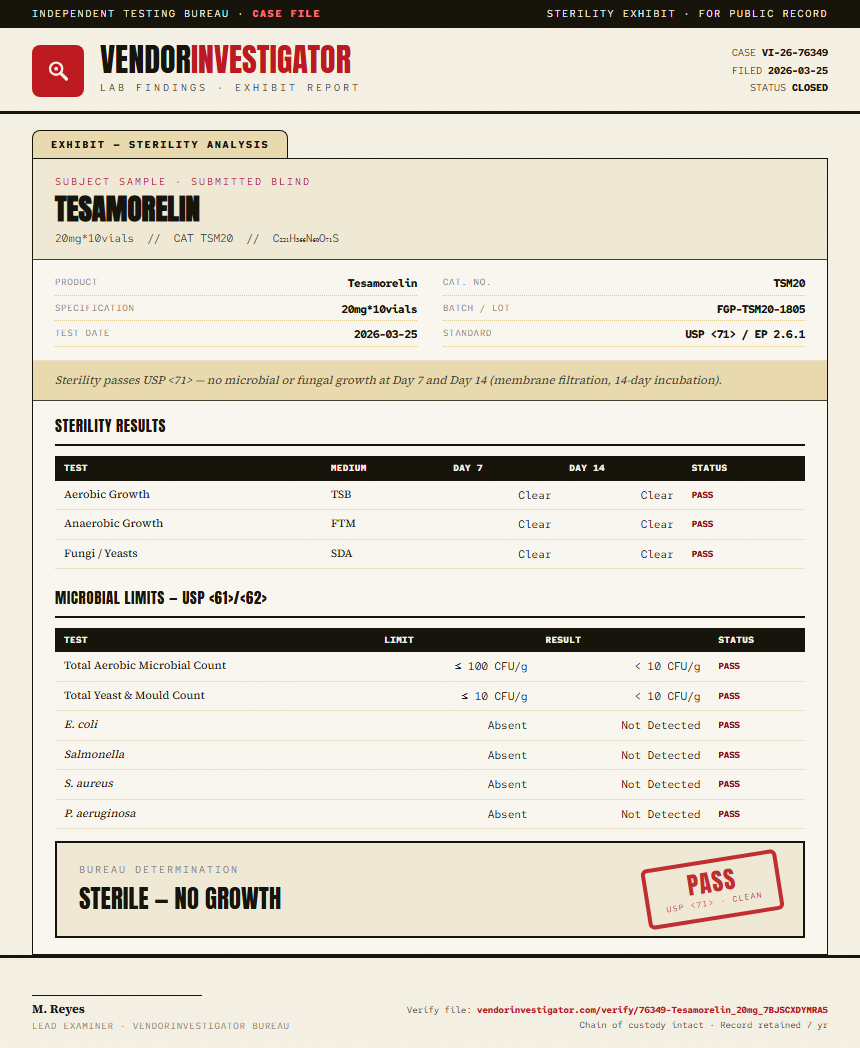Click the Sterility Exhibit for public record text
Image resolution: width=860 pixels, height=1048 pixels.
click(687, 13)
